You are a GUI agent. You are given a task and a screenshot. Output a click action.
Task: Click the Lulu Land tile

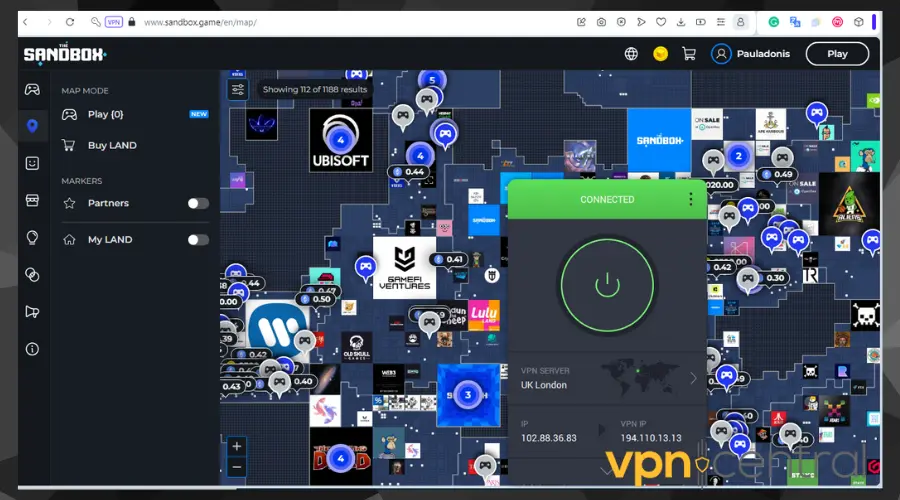tap(484, 315)
